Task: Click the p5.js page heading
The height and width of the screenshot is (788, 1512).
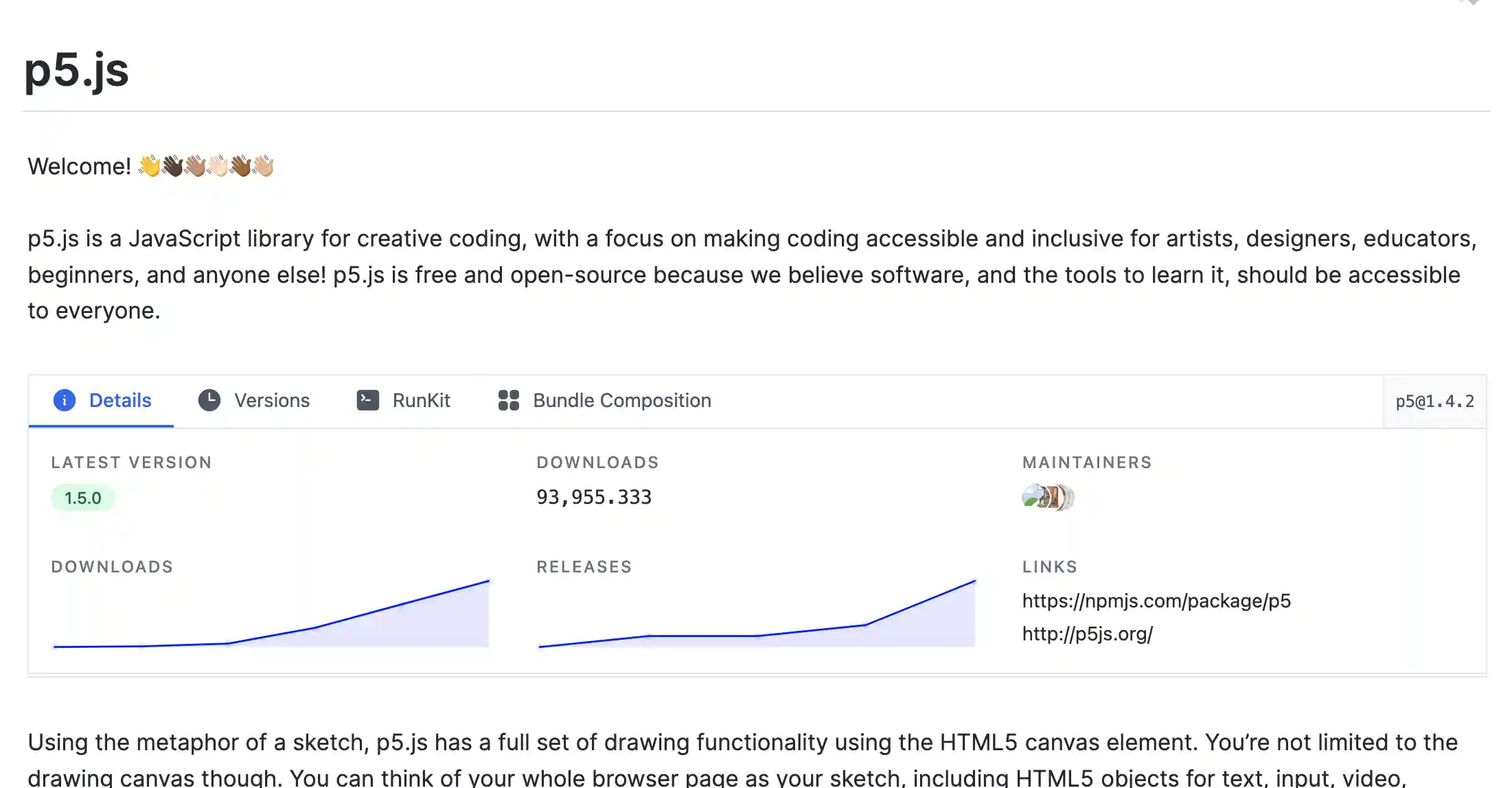Action: pos(77,70)
